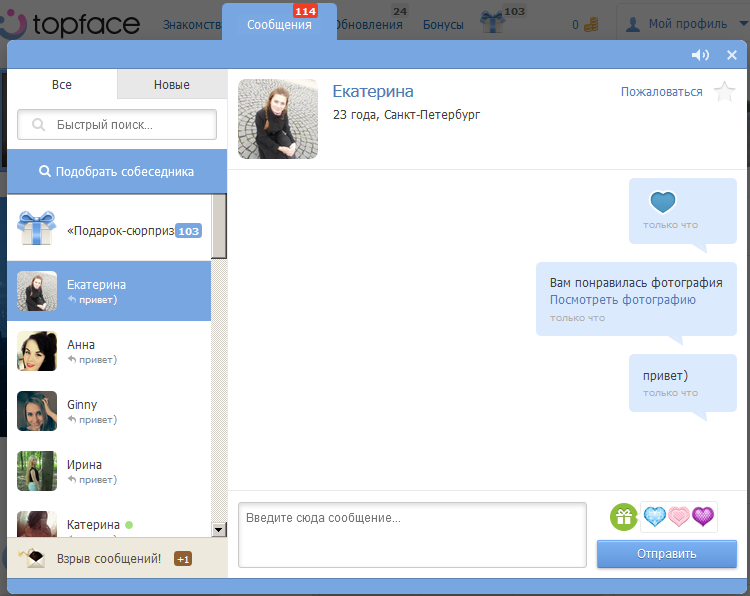The height and width of the screenshot is (596, 750).
Task: Click the blue heart in the chat bubble
Action: tap(662, 202)
